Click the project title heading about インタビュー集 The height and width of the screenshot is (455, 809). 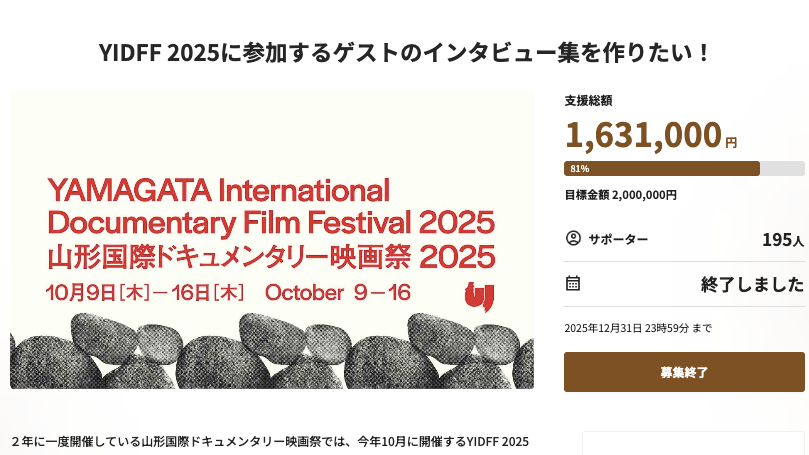point(404,52)
